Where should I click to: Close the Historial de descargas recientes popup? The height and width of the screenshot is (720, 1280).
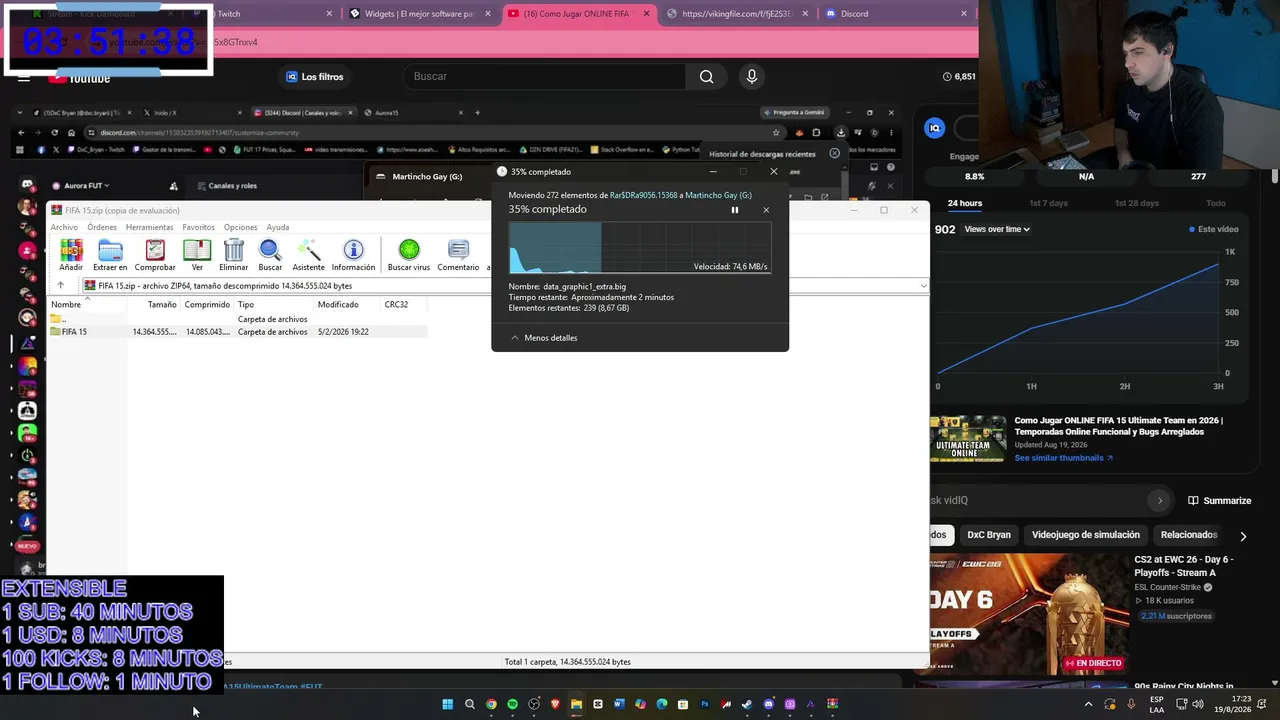(x=835, y=154)
